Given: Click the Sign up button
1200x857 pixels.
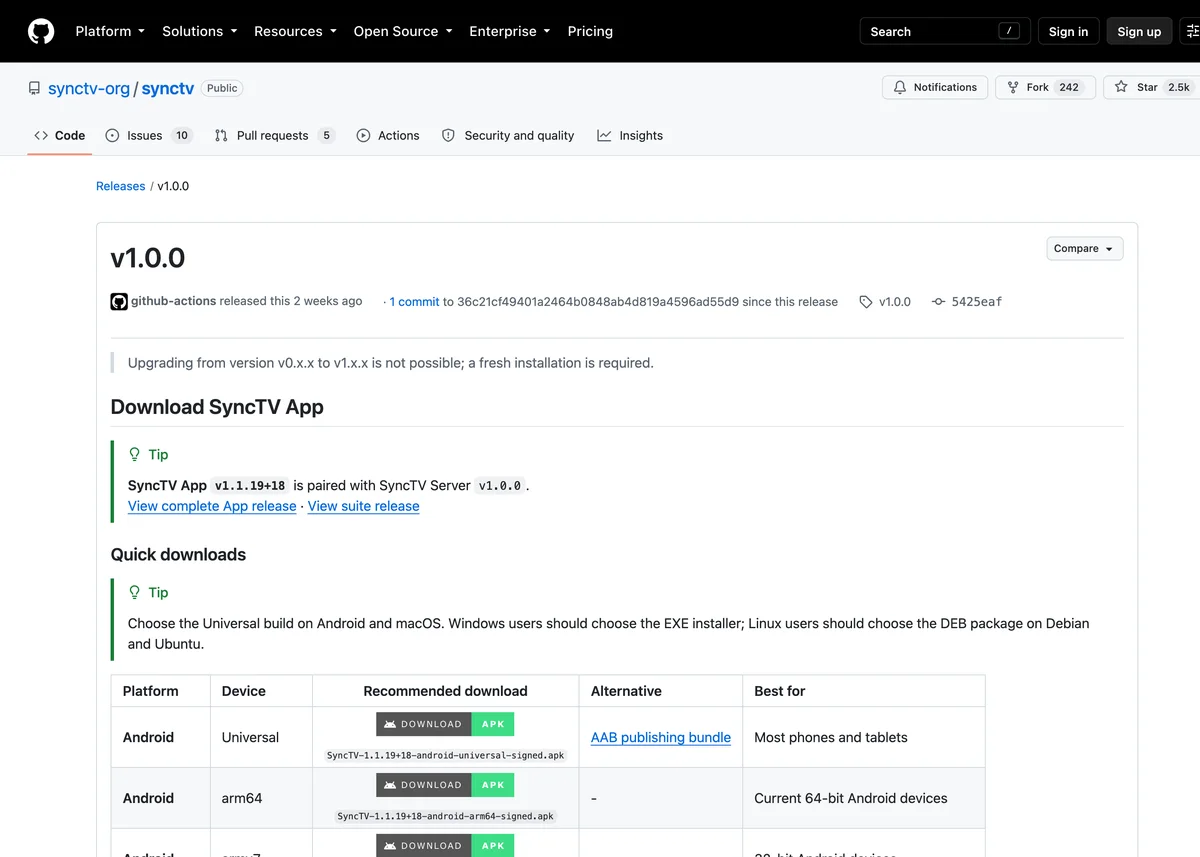Looking at the screenshot, I should tap(1139, 31).
